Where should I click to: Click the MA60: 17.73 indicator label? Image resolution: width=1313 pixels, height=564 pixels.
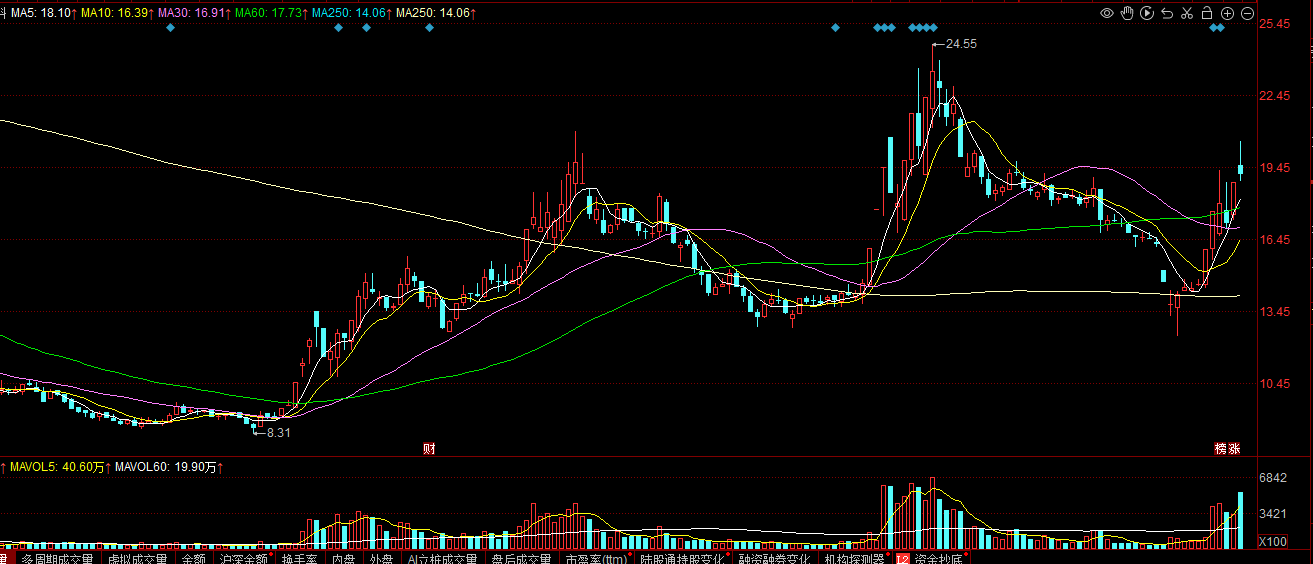point(270,13)
